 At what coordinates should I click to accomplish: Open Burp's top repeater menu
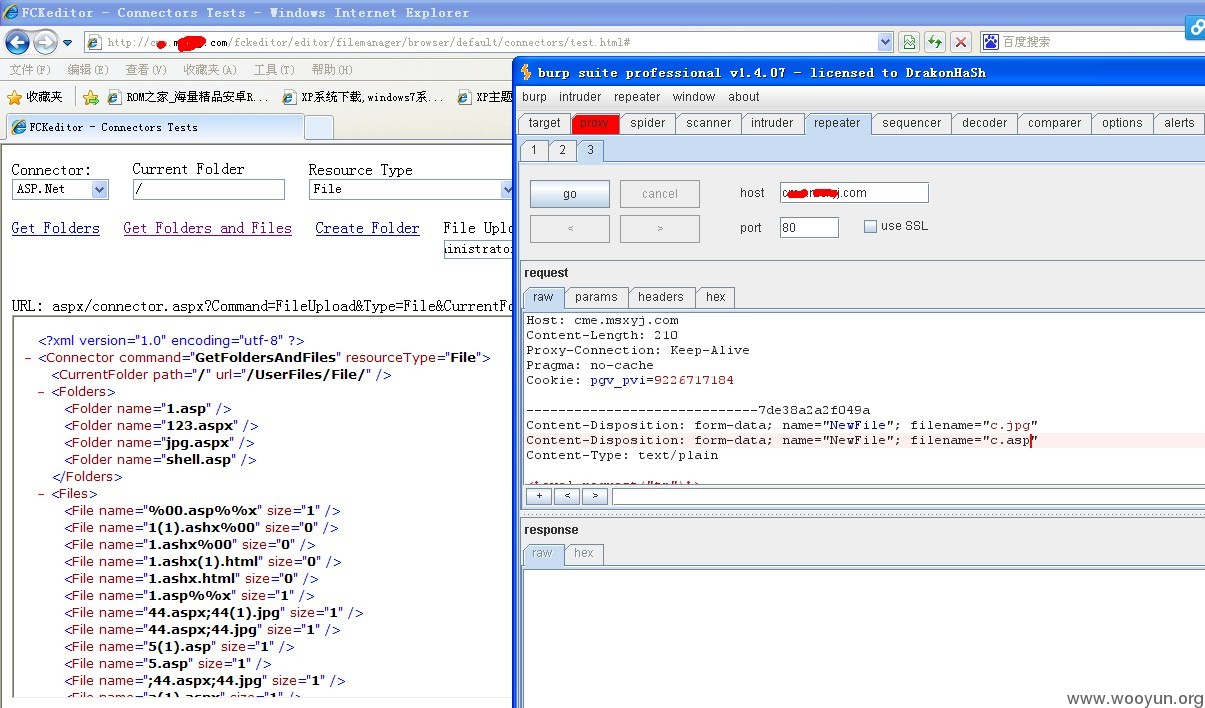point(637,97)
